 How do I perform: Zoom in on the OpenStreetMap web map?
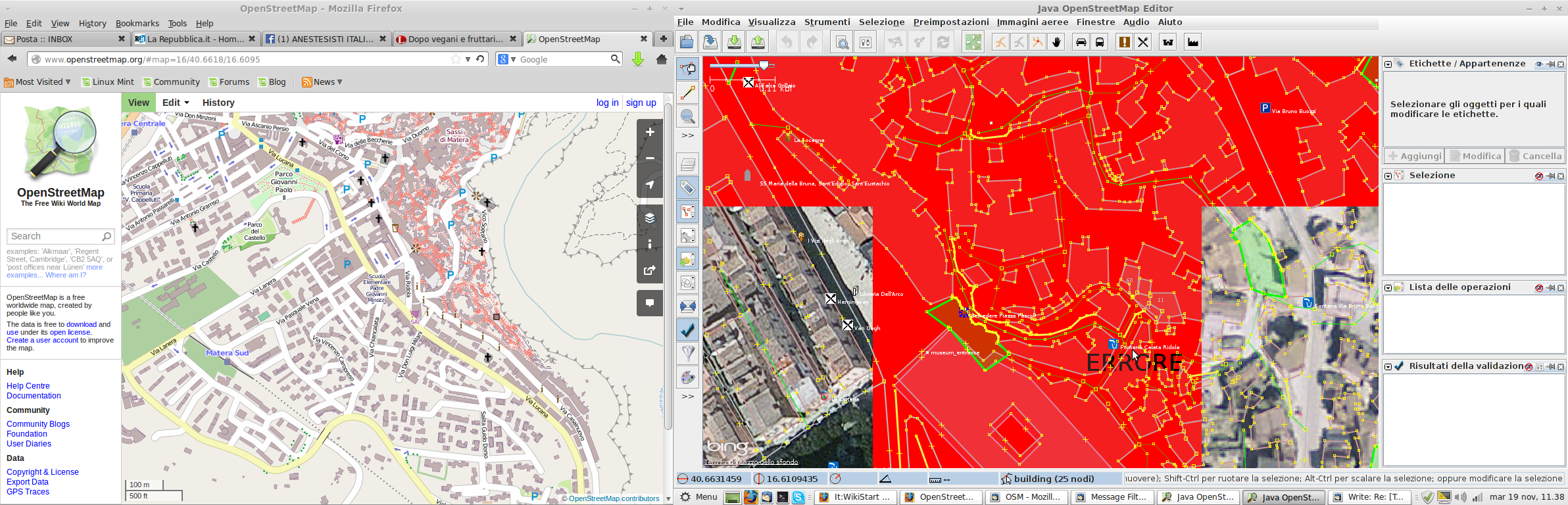click(650, 132)
